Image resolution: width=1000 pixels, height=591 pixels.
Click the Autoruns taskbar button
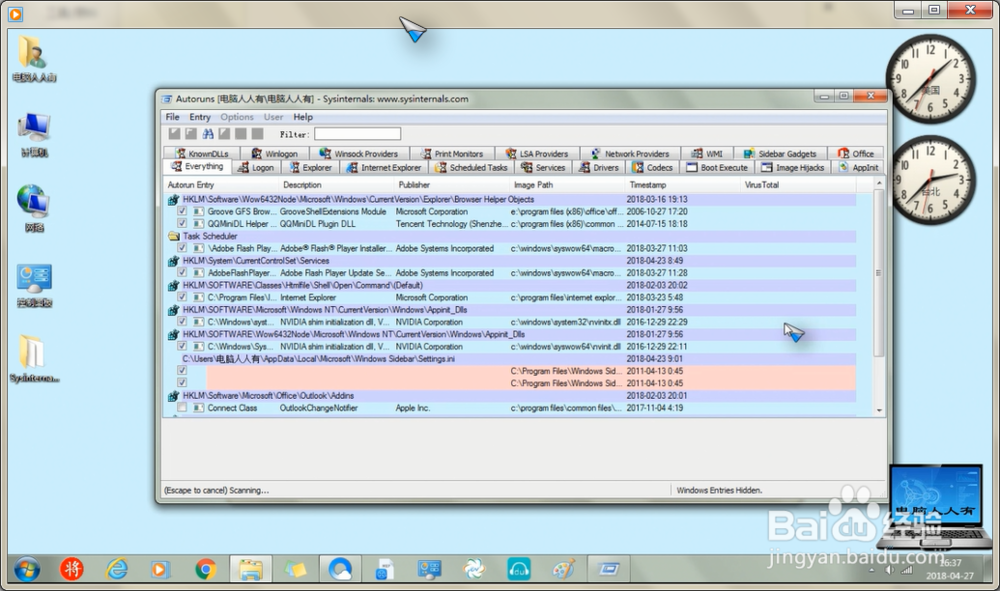(608, 569)
